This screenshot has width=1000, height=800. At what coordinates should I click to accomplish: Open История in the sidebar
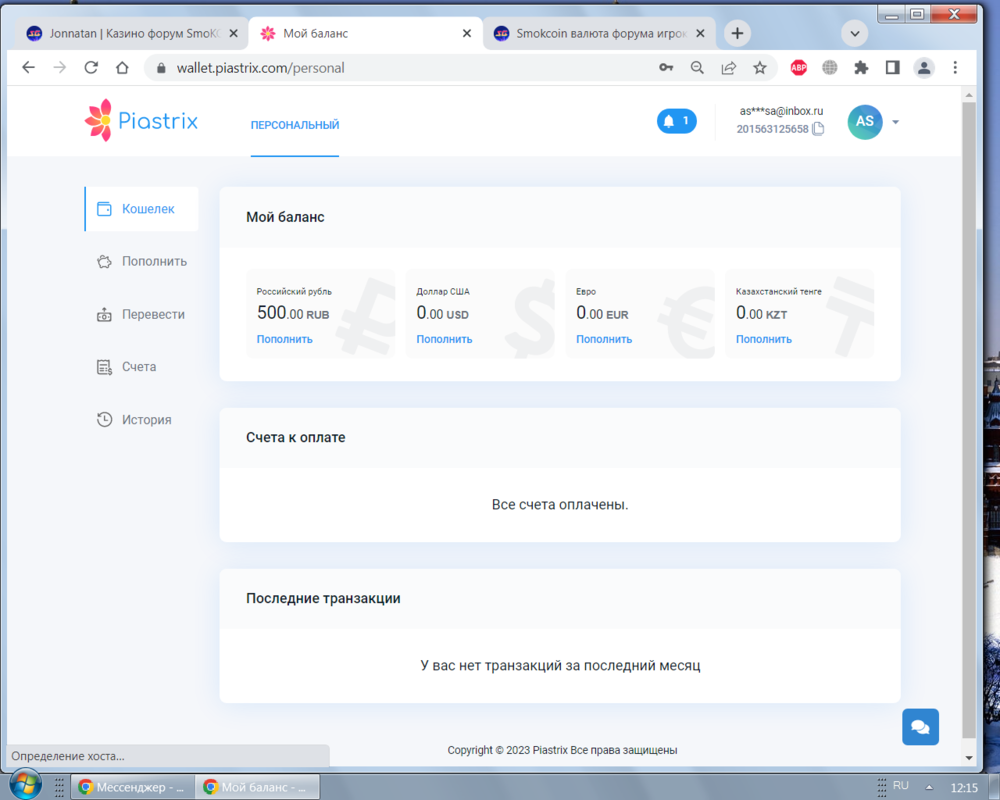click(x=135, y=420)
